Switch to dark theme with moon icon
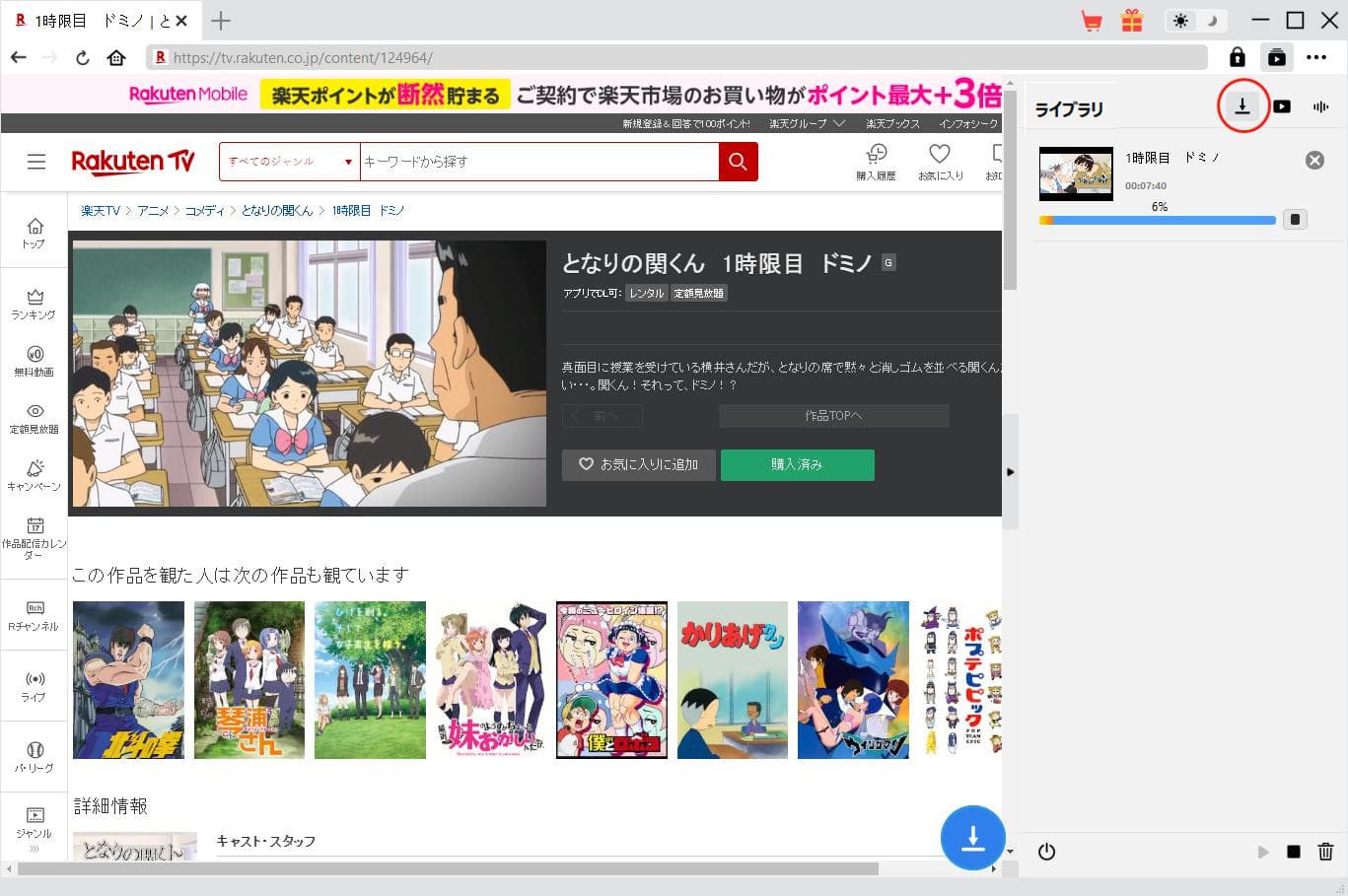Viewport: 1348px width, 896px height. pyautogui.click(x=1213, y=21)
